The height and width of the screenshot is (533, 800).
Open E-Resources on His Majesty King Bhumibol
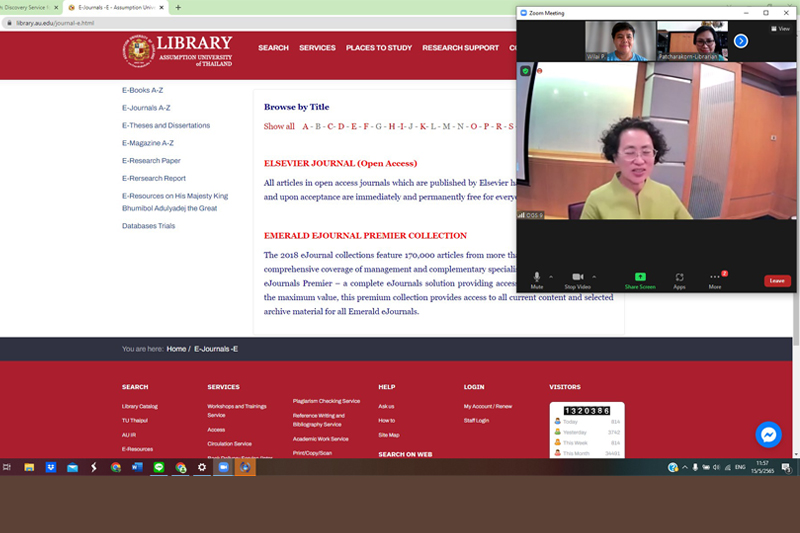(175, 202)
